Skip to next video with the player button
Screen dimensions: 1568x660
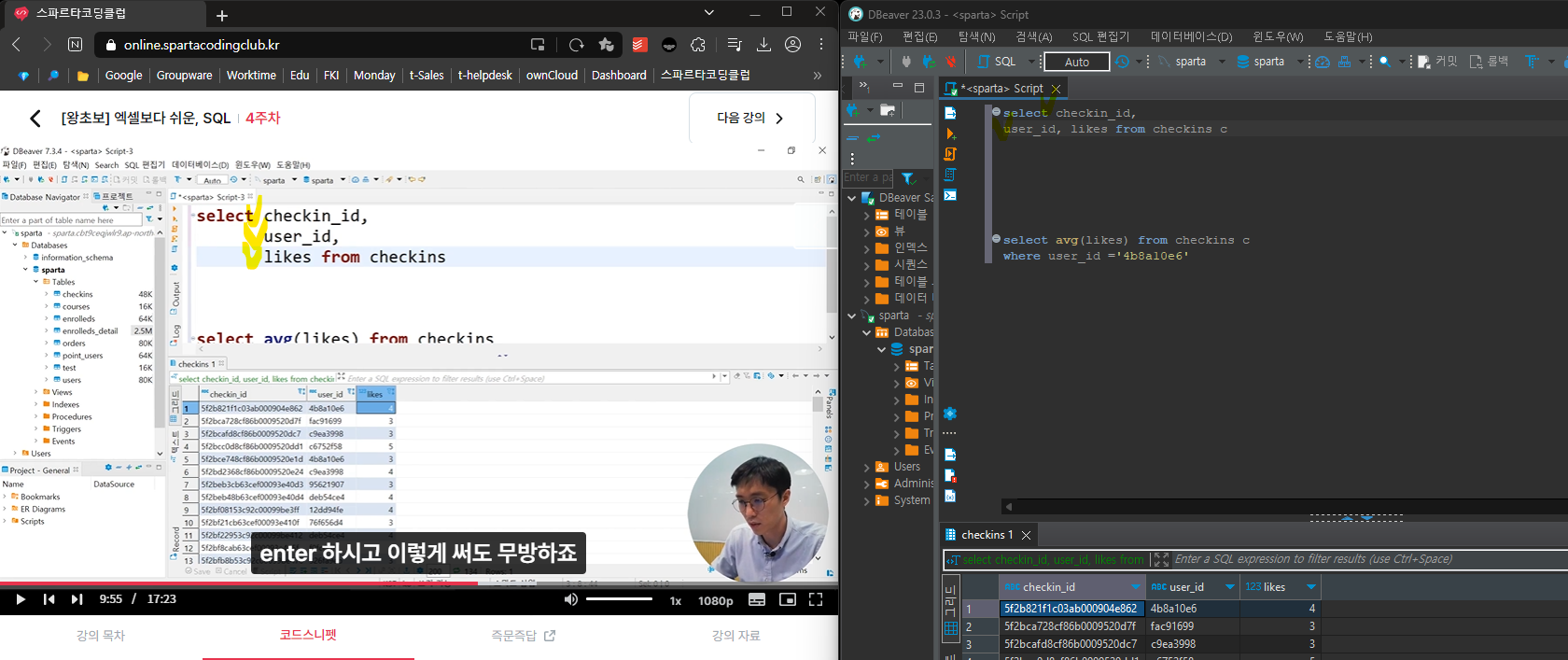77,599
